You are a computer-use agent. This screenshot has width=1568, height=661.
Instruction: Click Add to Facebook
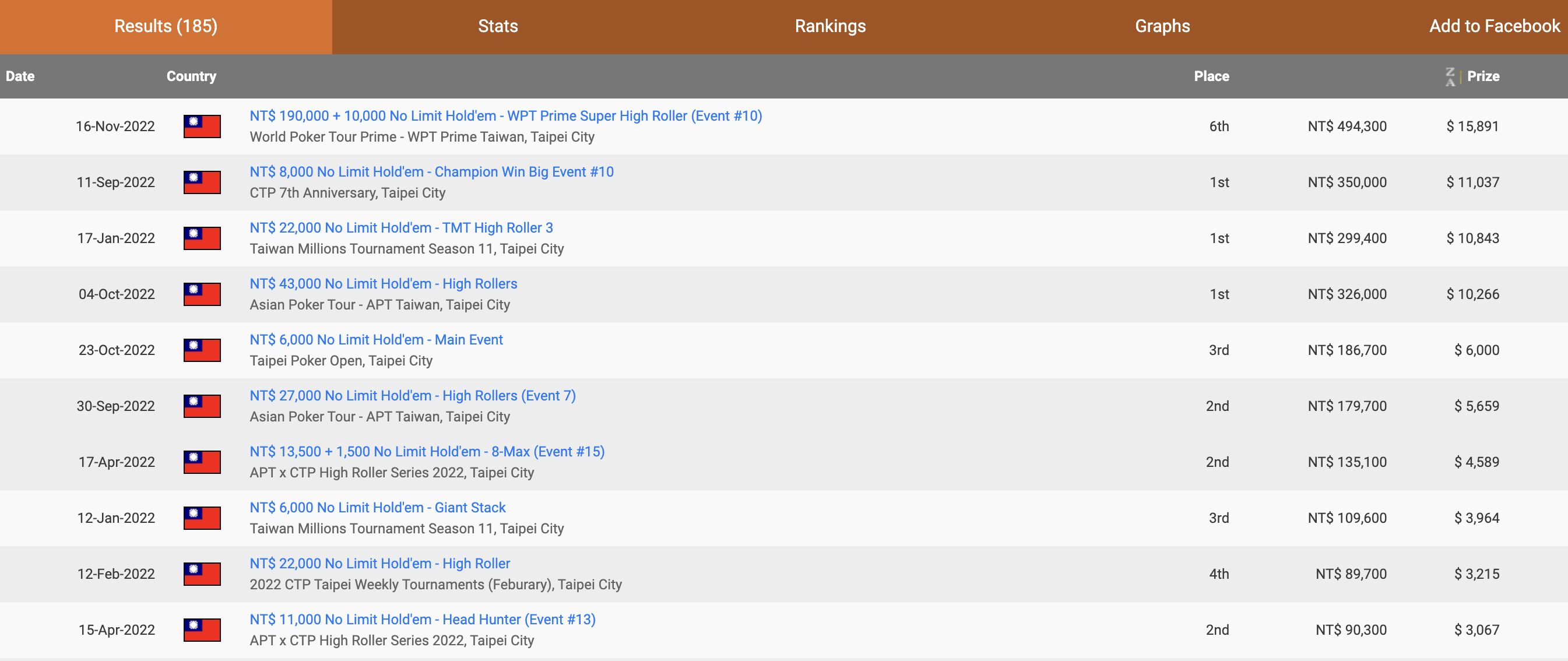point(1495,26)
